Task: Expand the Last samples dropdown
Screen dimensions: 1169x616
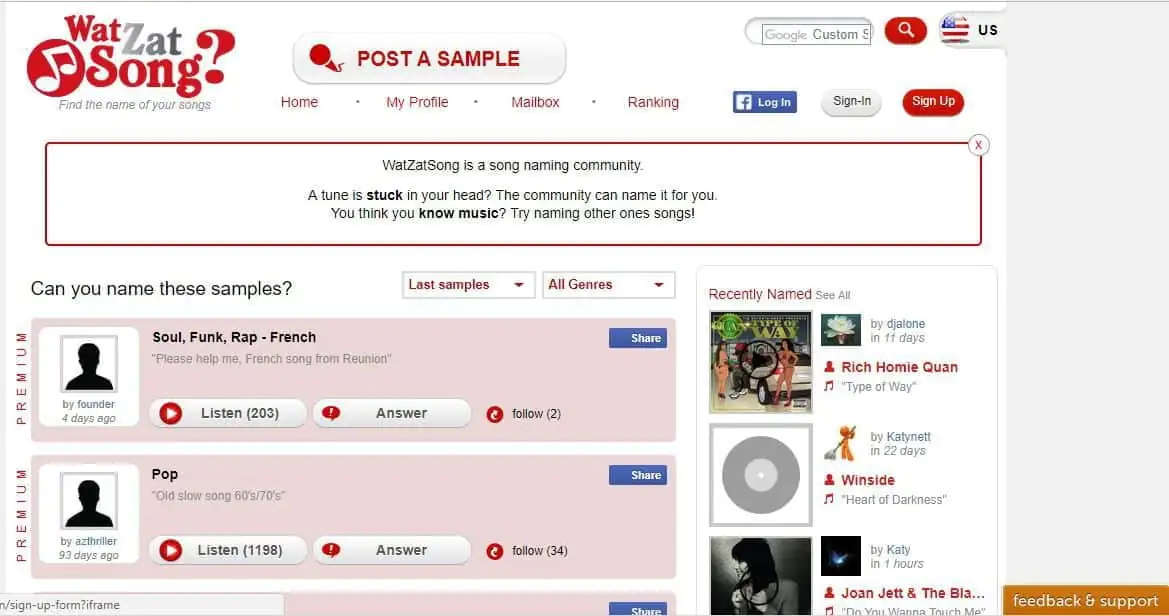Action: pos(468,285)
